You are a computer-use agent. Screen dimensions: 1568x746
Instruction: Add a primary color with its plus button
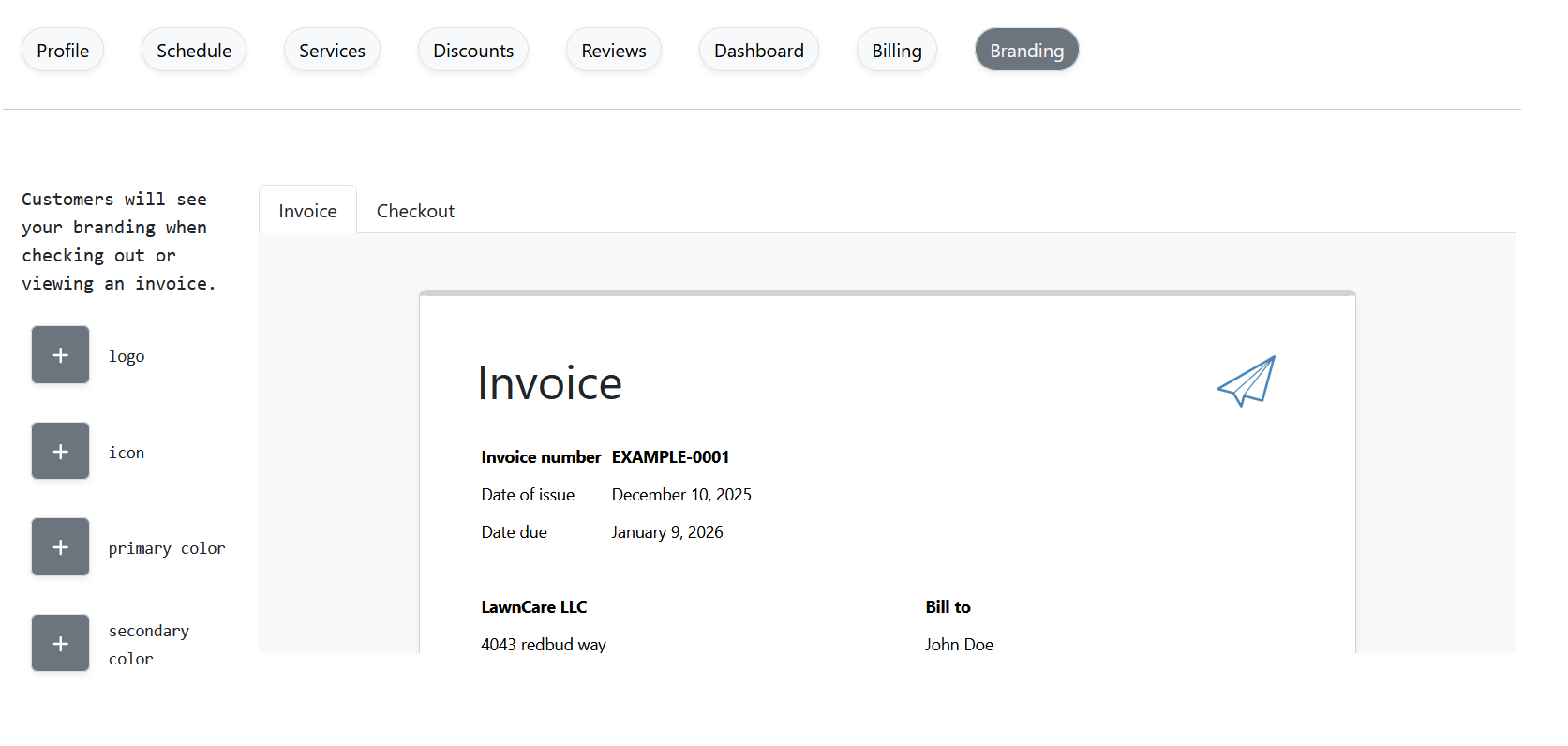(60, 547)
